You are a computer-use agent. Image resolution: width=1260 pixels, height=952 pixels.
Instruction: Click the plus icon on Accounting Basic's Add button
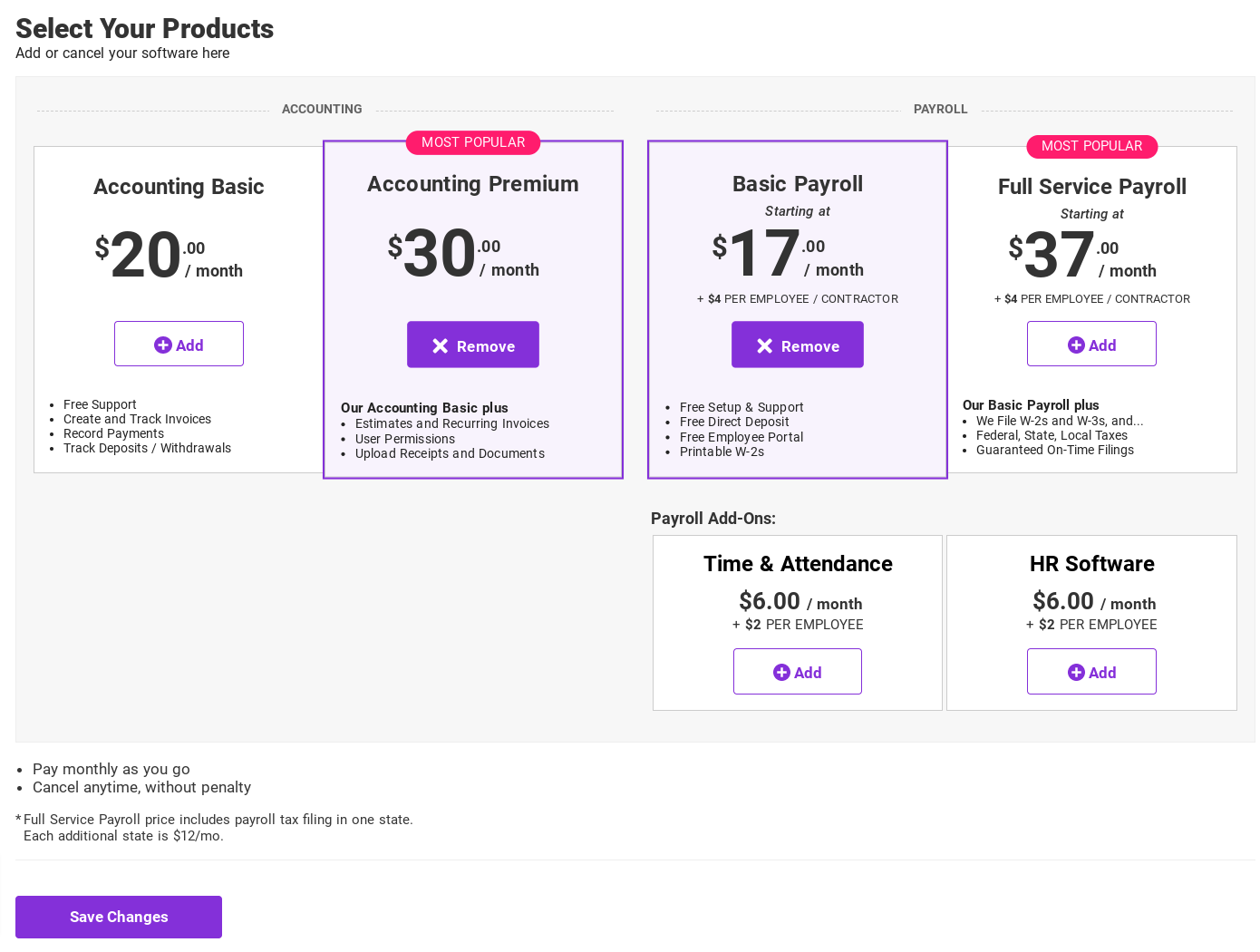tap(163, 345)
